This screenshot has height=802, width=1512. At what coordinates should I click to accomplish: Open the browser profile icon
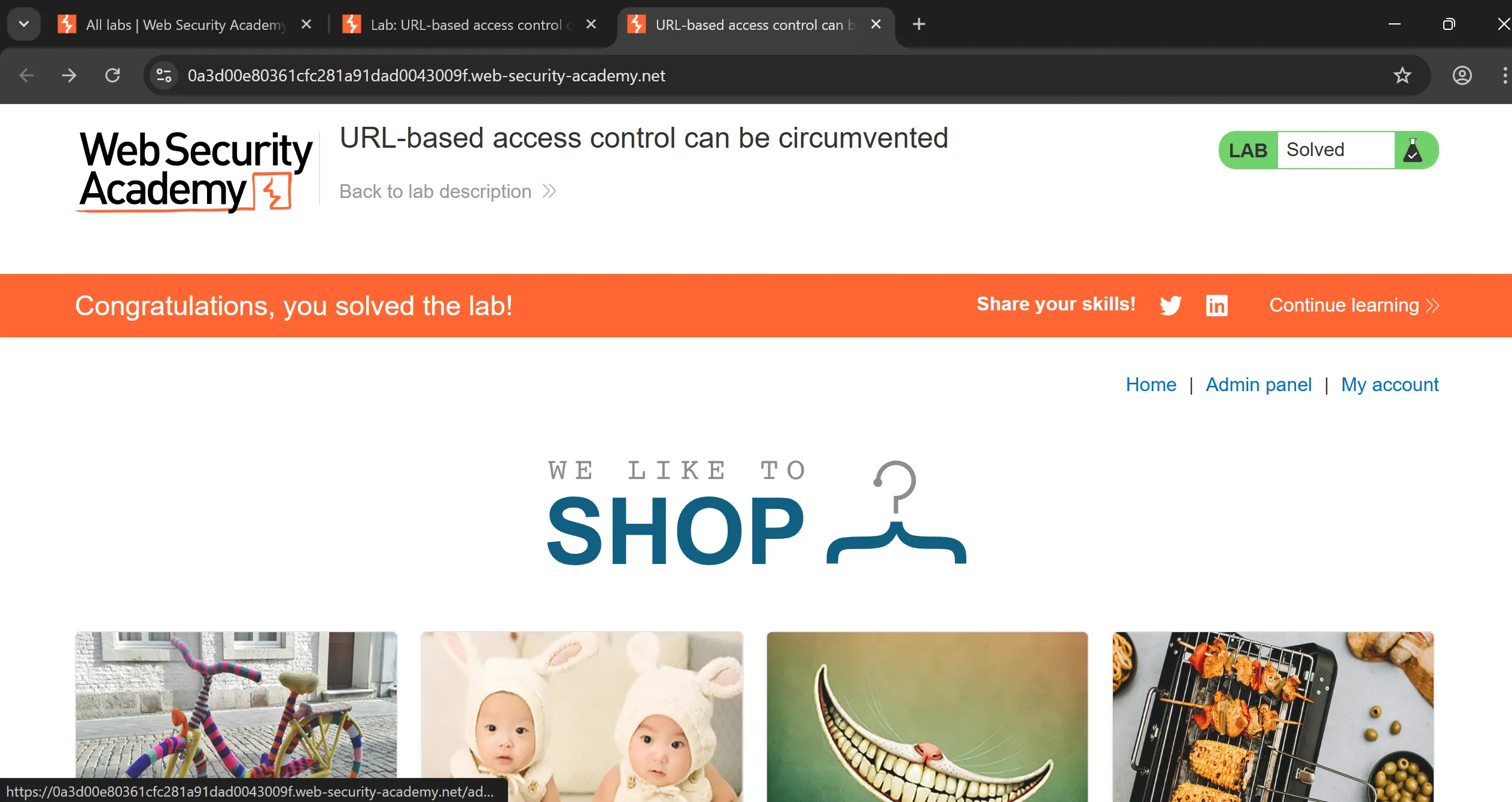[1462, 75]
